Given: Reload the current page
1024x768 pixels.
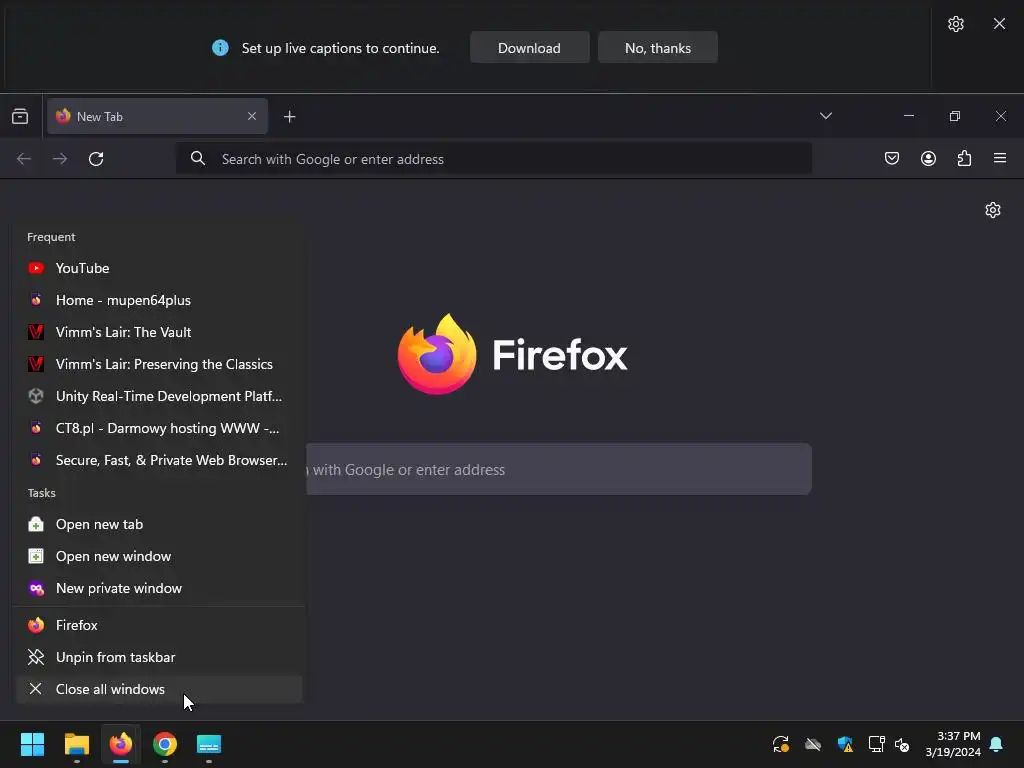Looking at the screenshot, I should [96, 159].
